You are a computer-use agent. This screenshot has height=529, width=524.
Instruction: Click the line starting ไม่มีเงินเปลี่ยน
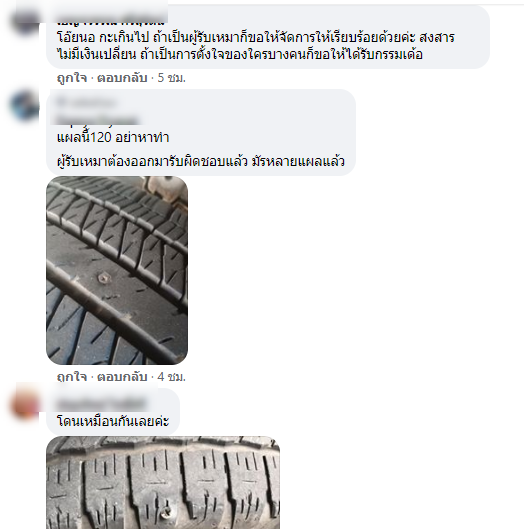pos(240,54)
